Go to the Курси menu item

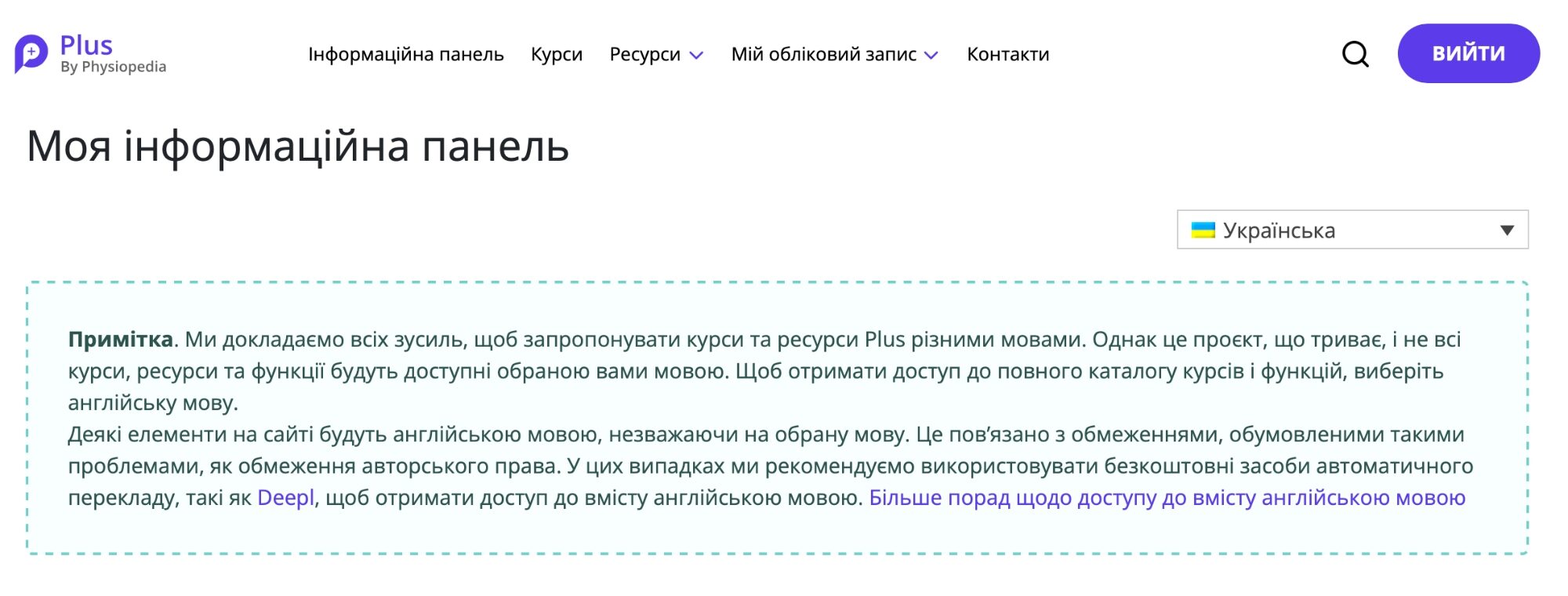tap(557, 54)
